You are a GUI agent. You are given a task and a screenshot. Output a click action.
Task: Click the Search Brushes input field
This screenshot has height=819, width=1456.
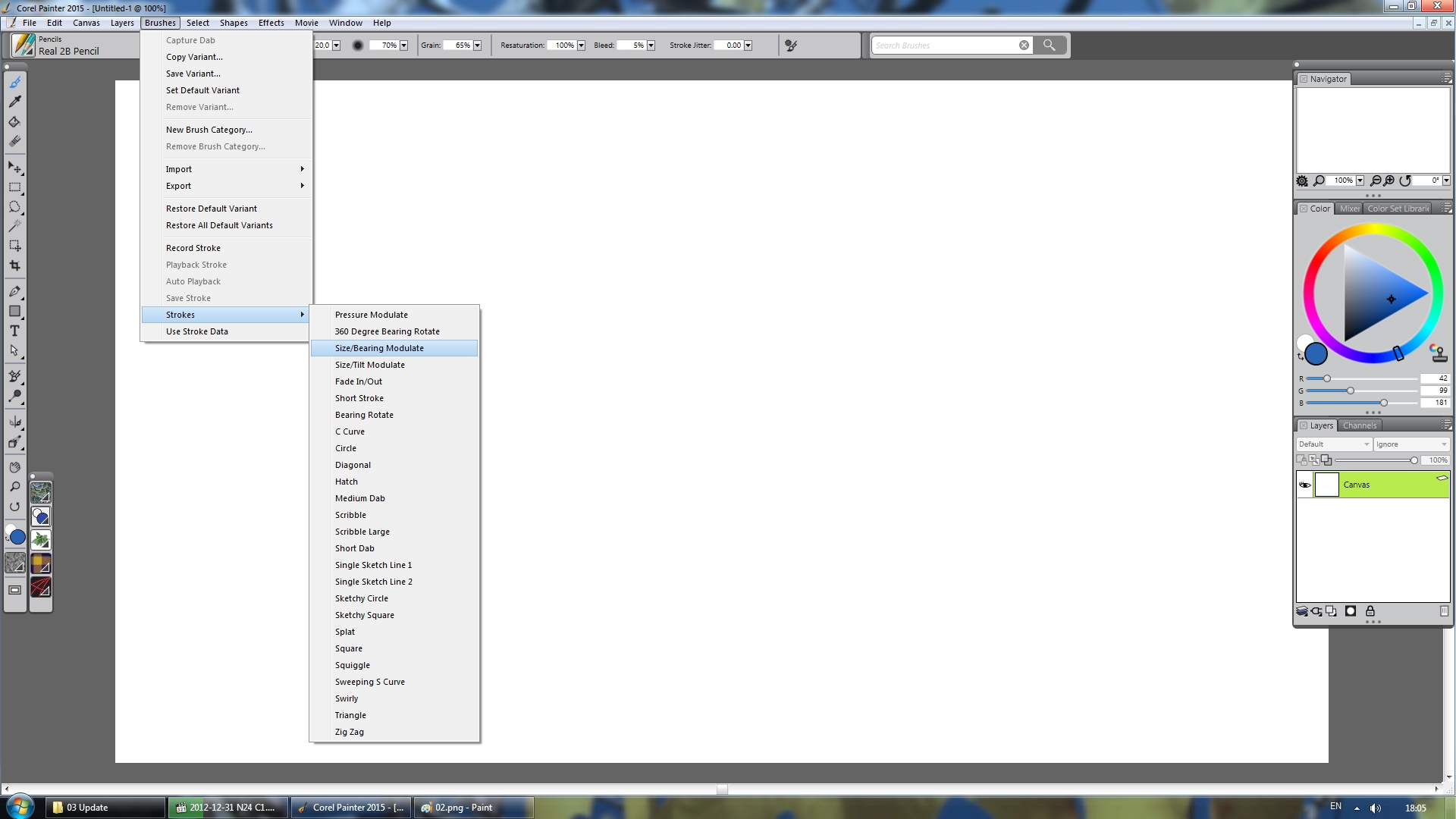(x=944, y=45)
